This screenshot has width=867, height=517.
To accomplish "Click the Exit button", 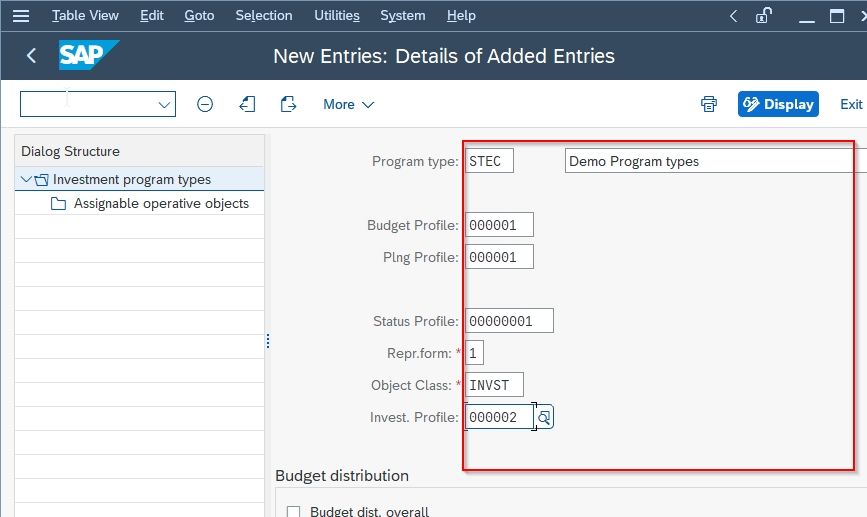I will click(851, 105).
